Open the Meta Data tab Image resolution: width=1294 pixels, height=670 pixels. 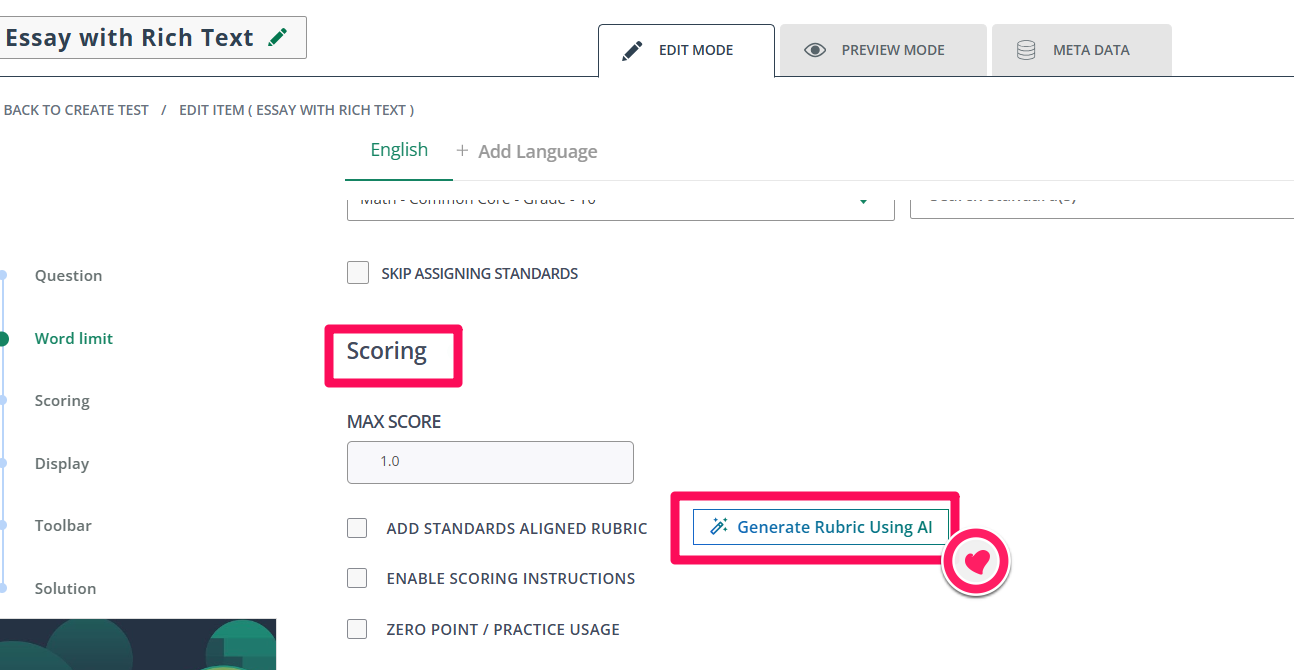[x=1081, y=50]
